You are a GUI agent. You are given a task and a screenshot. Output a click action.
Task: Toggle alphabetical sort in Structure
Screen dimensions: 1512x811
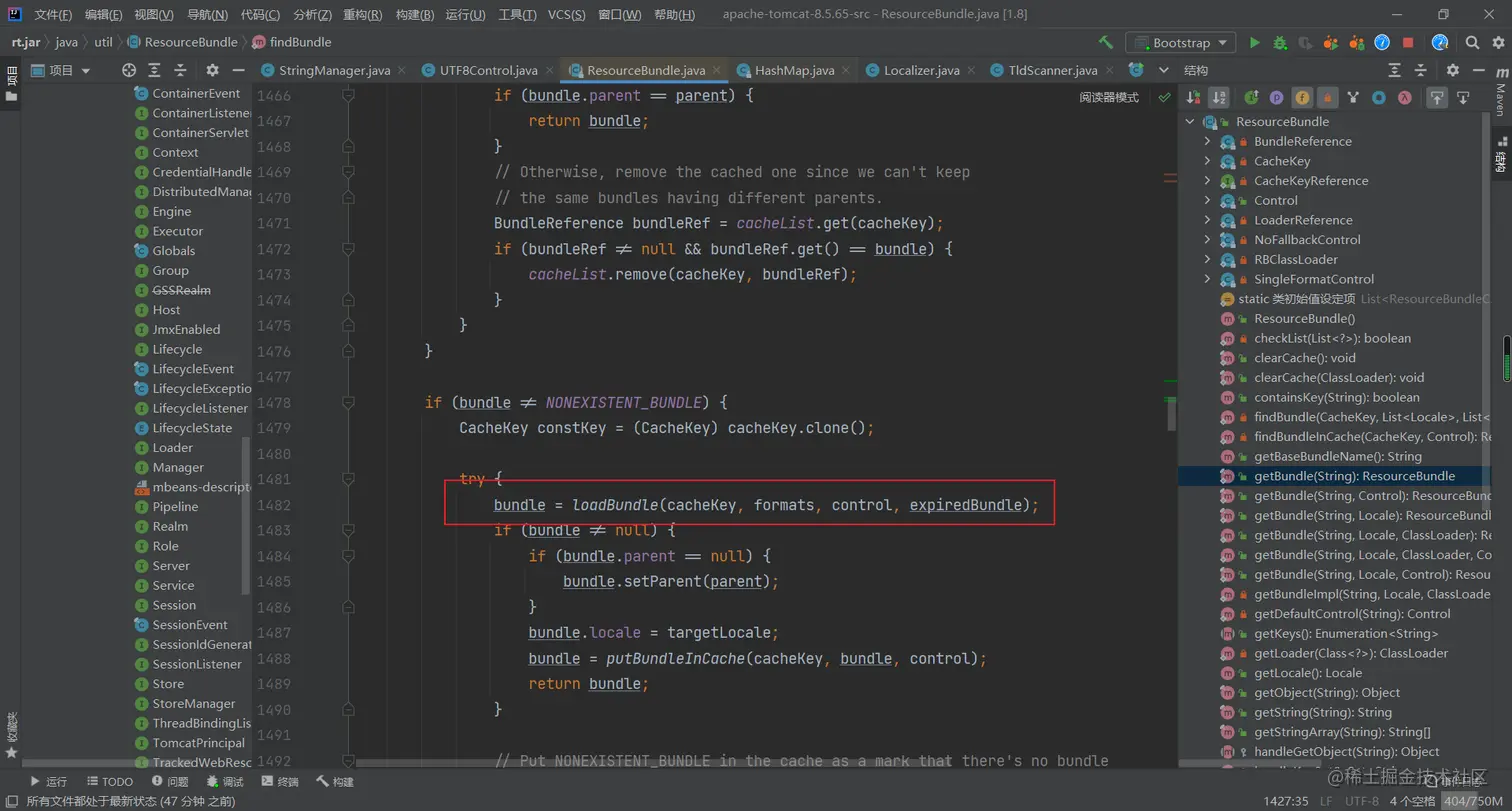click(1218, 98)
